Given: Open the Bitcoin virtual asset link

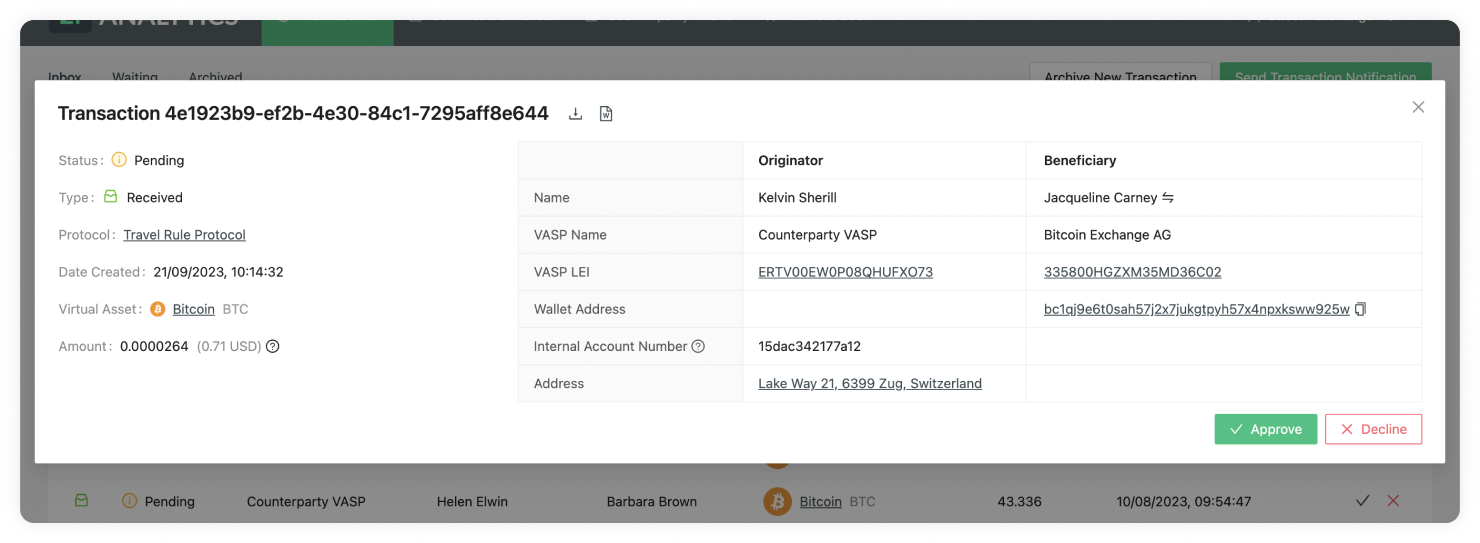Looking at the screenshot, I should [x=194, y=310].
